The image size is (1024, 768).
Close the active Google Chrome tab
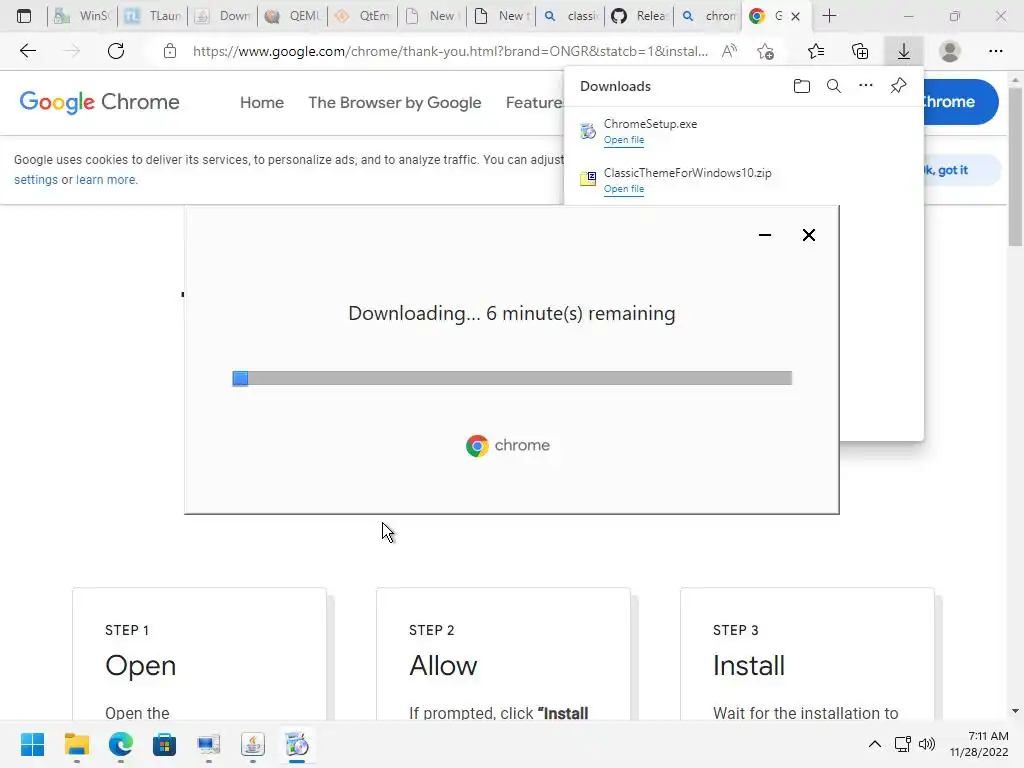point(795,17)
